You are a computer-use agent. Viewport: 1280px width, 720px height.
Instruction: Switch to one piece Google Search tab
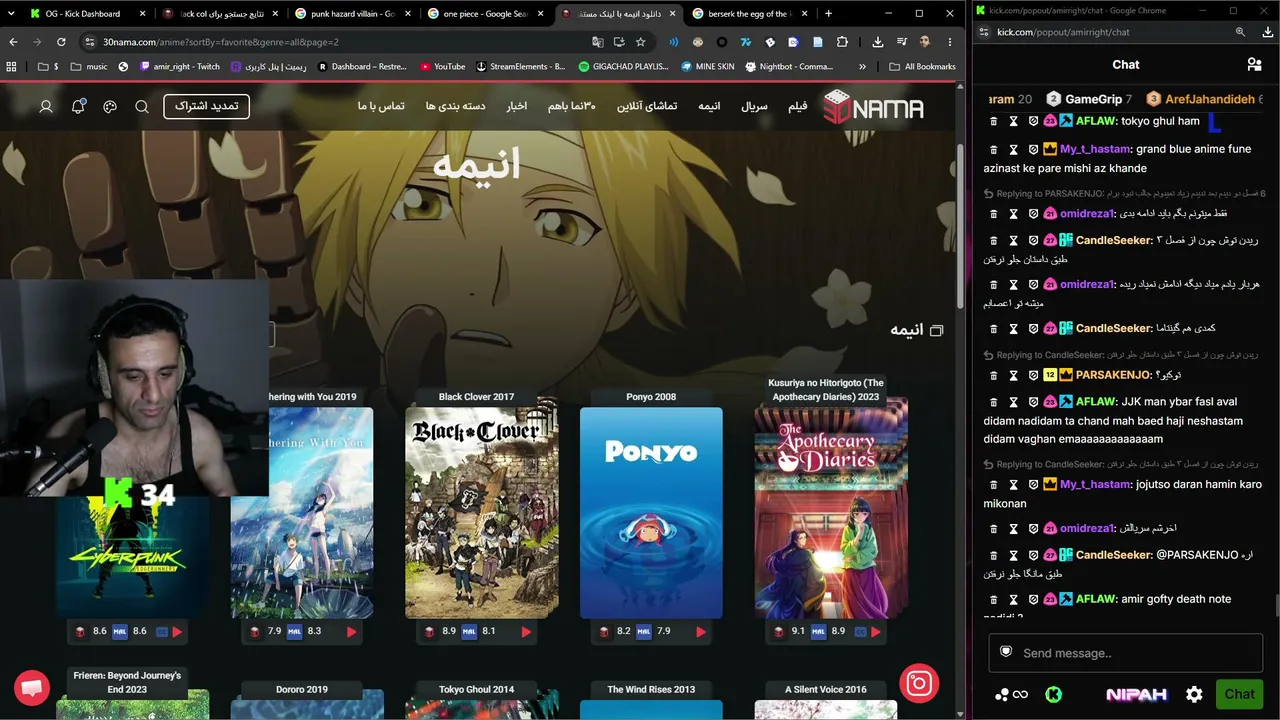coord(485,14)
